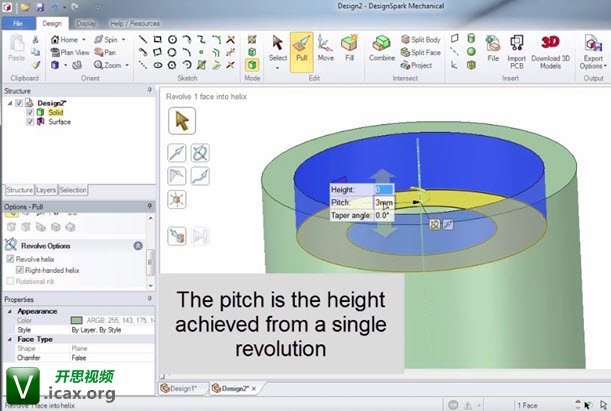Image resolution: width=611 pixels, height=411 pixels.
Task: Insert a sphere primitive
Action: (x=471, y=51)
